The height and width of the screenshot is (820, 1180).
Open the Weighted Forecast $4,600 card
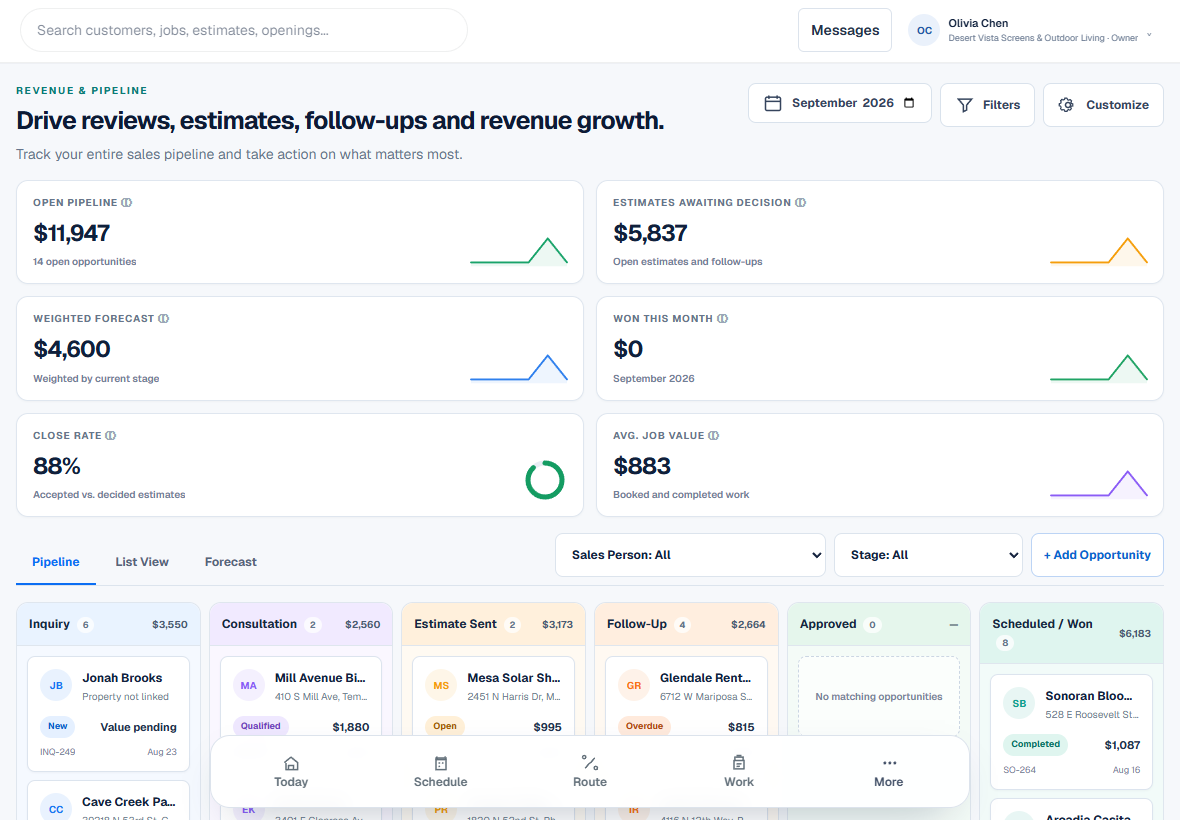(300, 348)
